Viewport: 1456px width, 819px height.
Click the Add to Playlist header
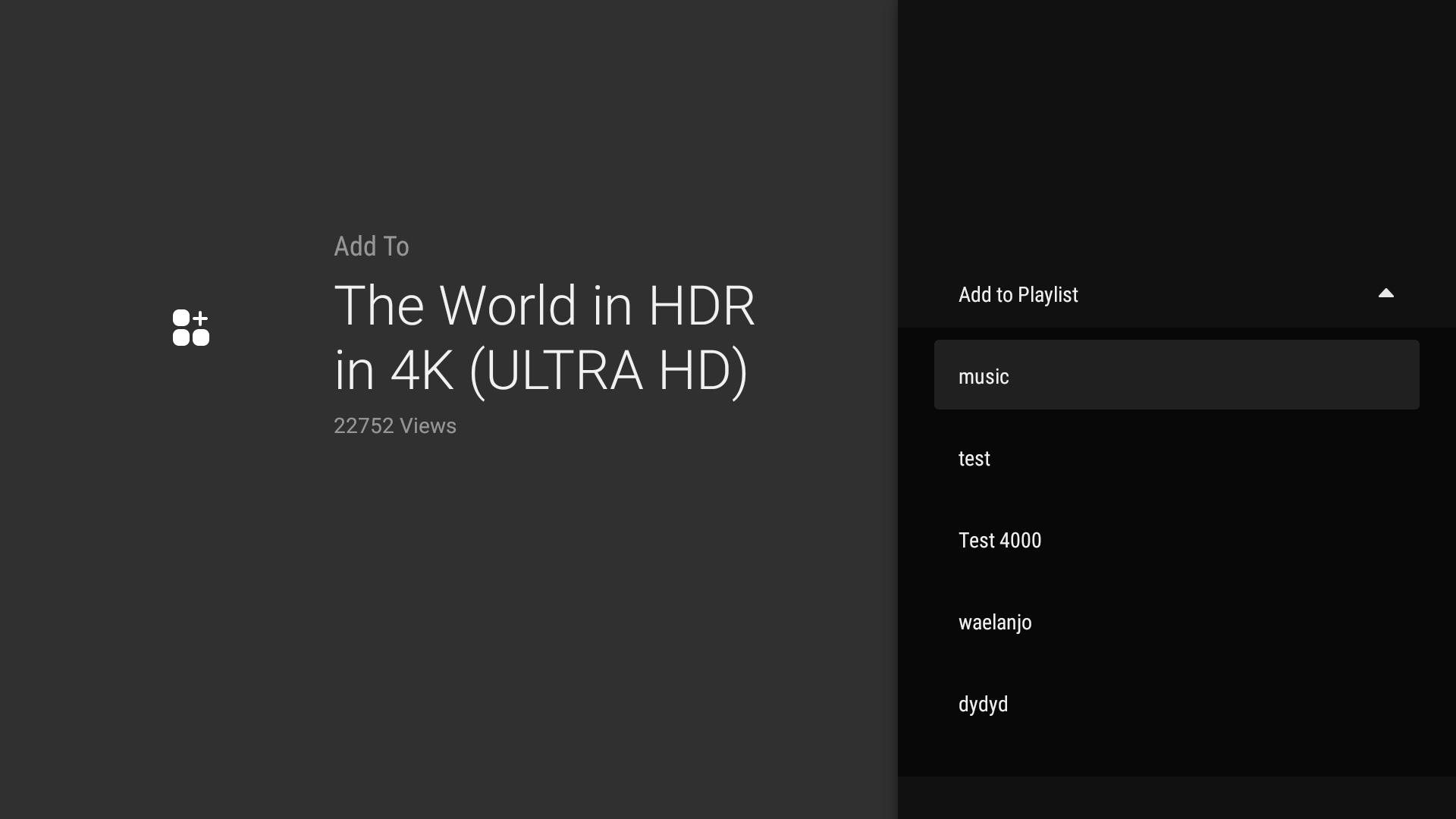click(x=1018, y=294)
